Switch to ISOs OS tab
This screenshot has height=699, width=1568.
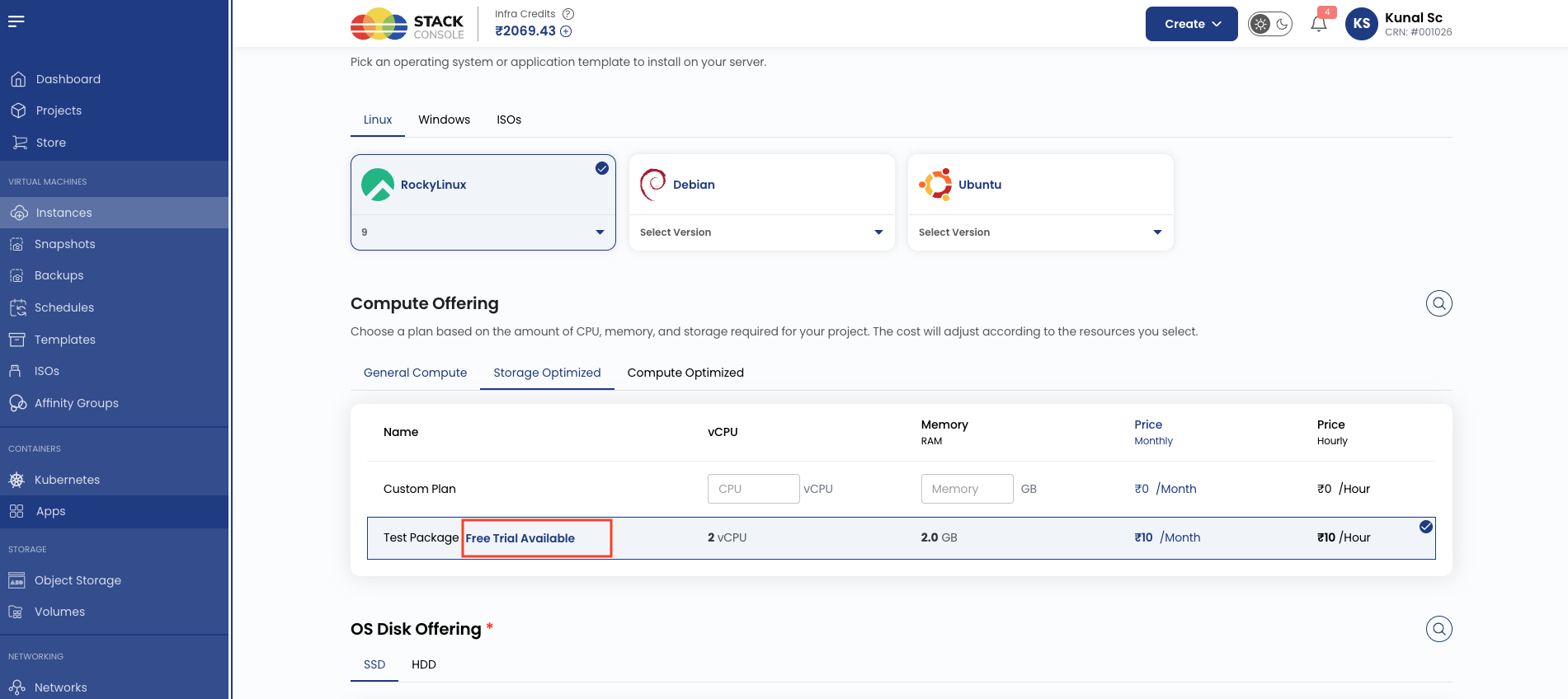(509, 120)
